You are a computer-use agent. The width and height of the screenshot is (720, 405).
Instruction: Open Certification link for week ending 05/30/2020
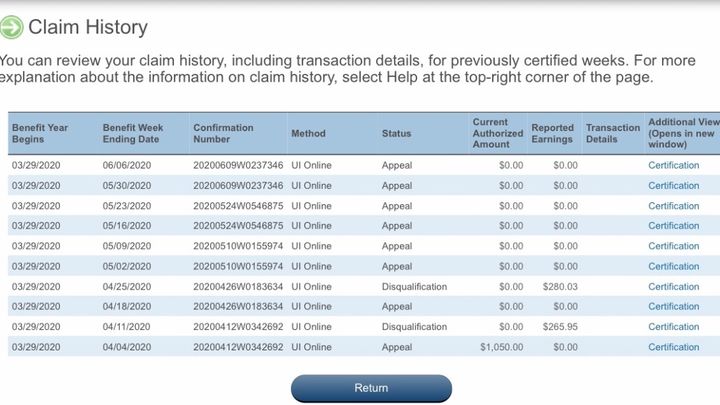pyautogui.click(x=674, y=185)
